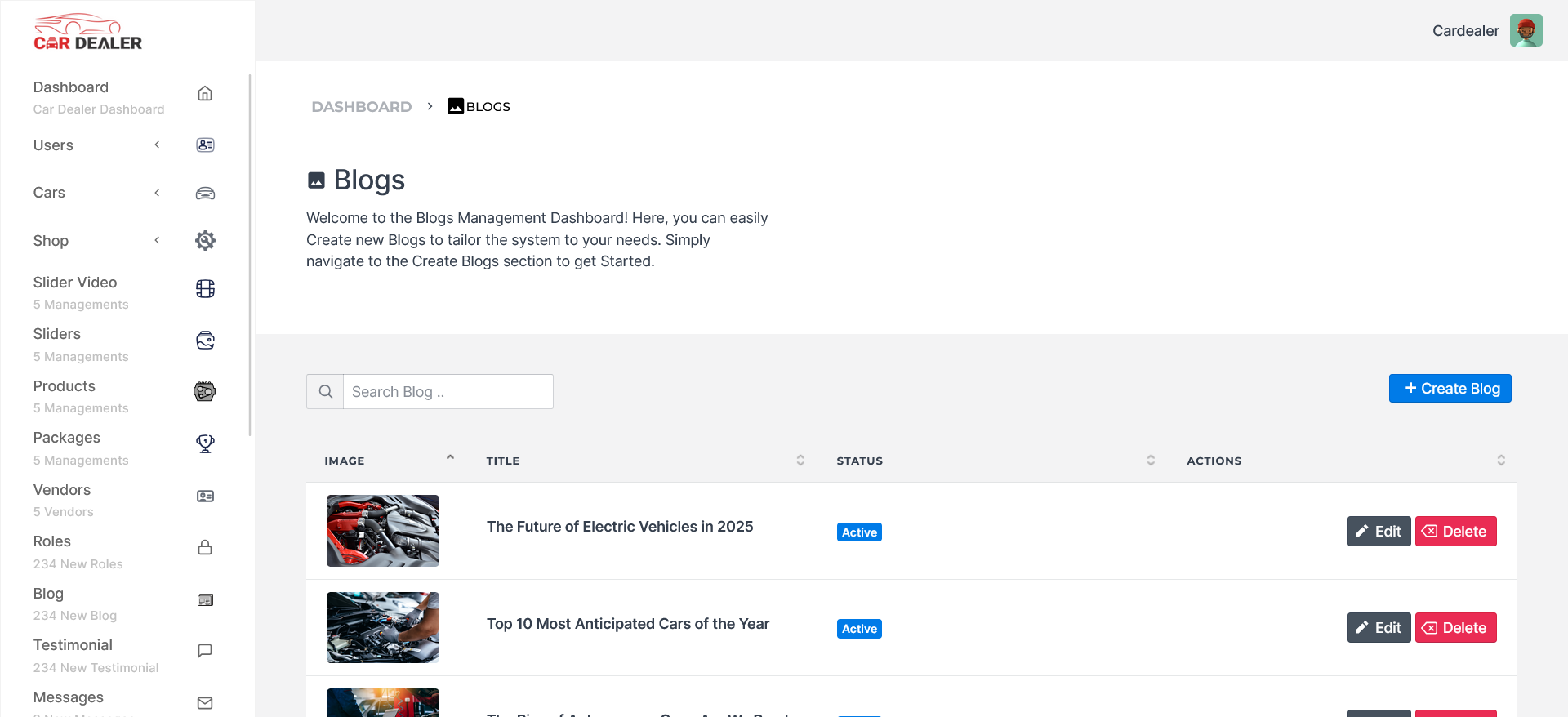The height and width of the screenshot is (717, 1568).
Task: Sort table by Title column
Action: pos(800,461)
